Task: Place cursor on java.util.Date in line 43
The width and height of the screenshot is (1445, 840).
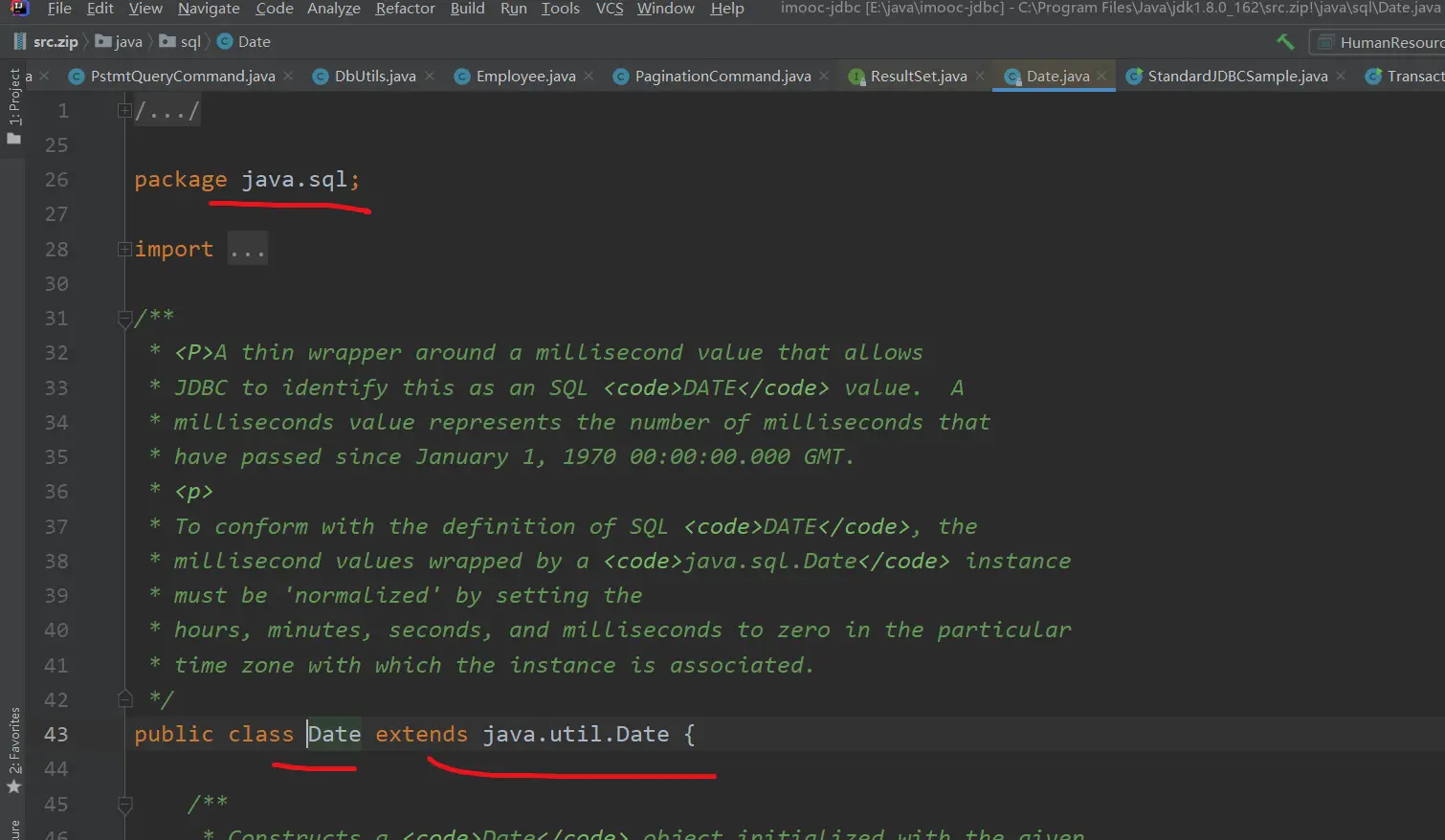Action: point(575,735)
